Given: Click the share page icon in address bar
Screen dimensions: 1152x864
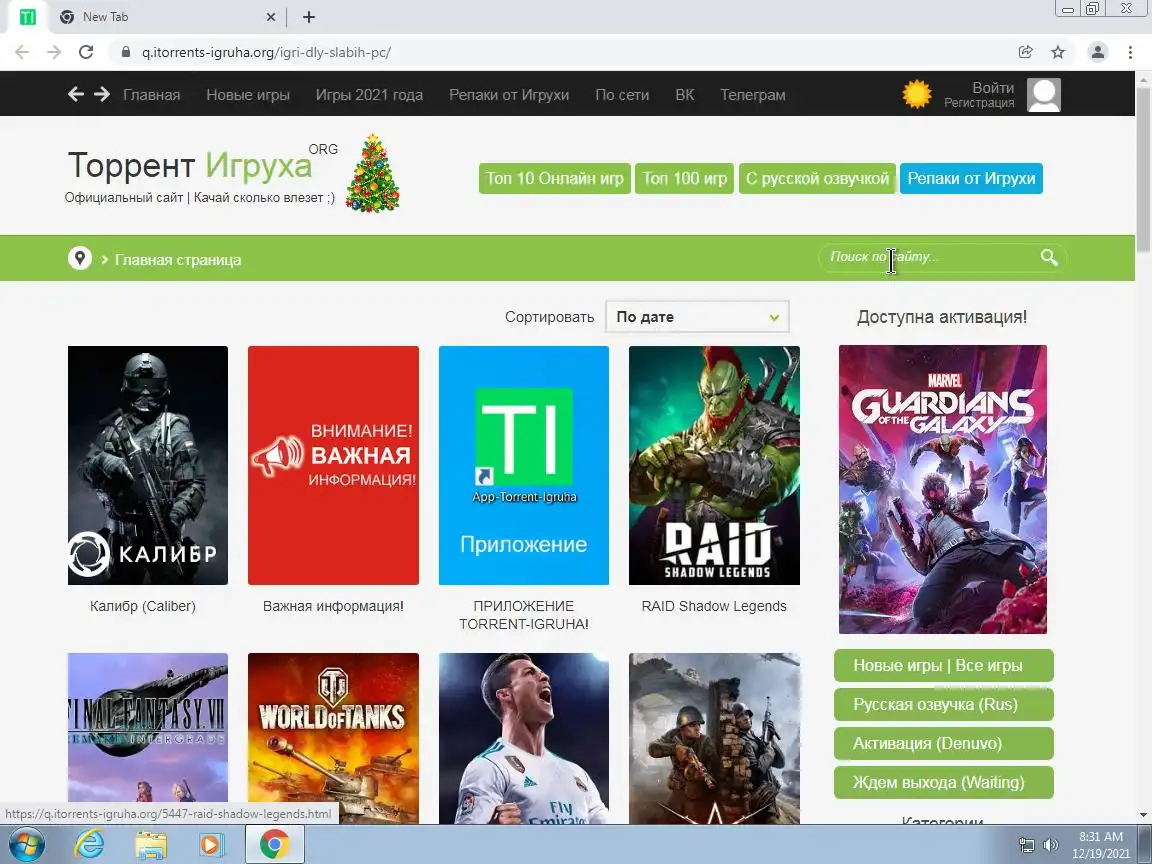Looking at the screenshot, I should [1026, 52].
